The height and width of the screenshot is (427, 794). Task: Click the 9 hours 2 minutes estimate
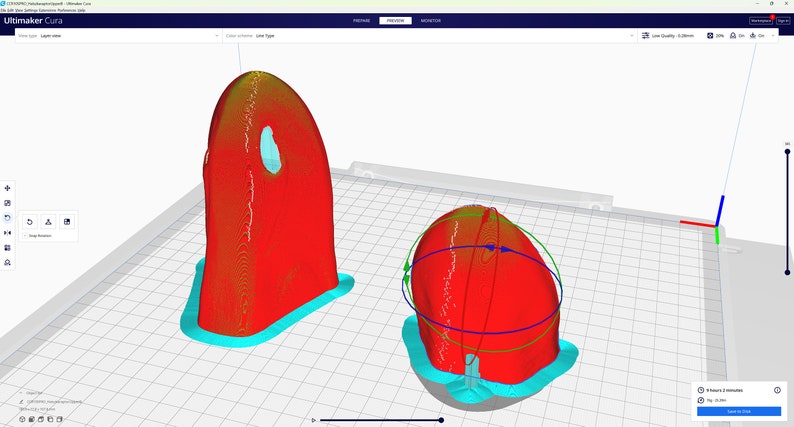[725, 390]
